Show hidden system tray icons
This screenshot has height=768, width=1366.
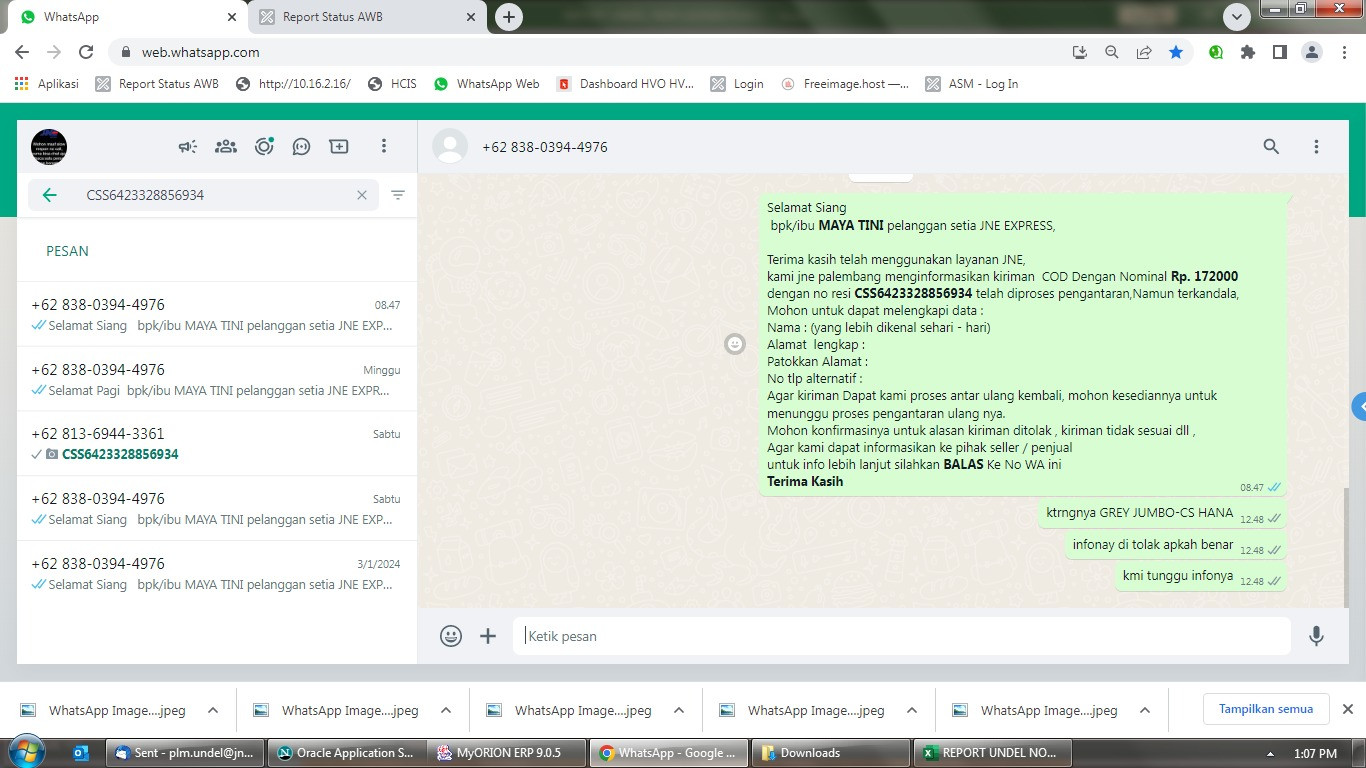pos(1270,754)
